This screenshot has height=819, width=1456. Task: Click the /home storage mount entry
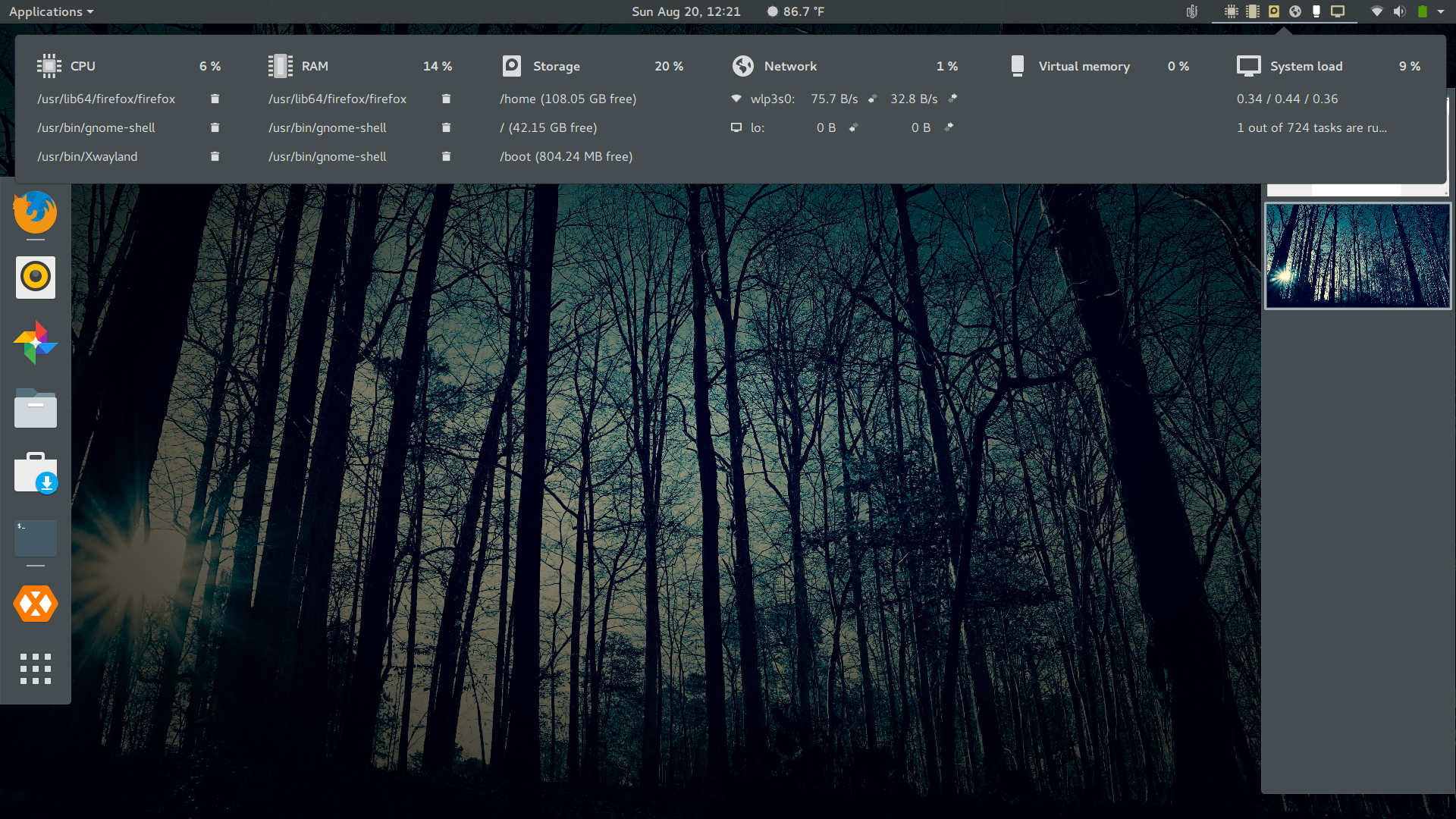(x=567, y=99)
